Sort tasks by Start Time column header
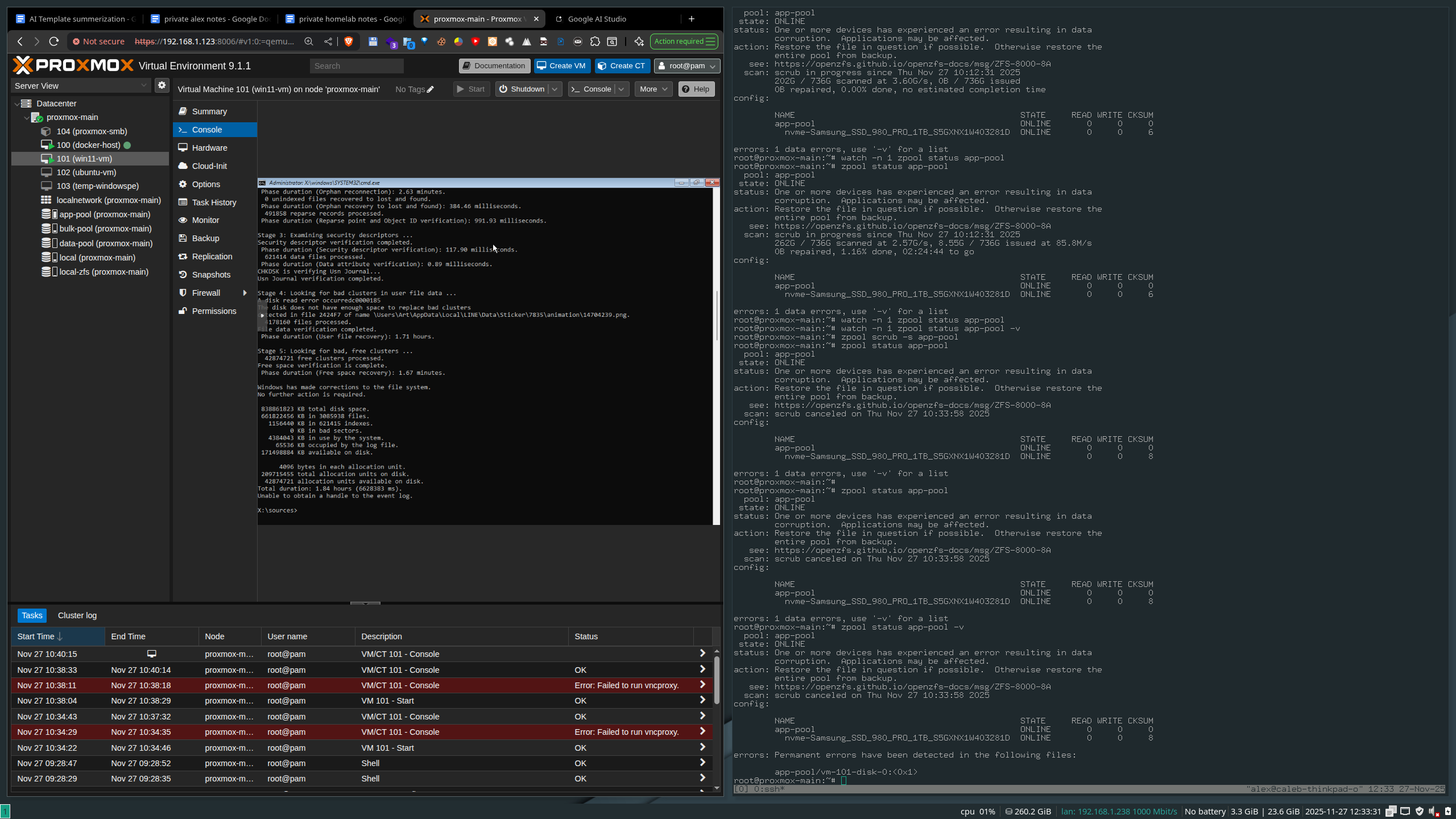 tap(58, 636)
